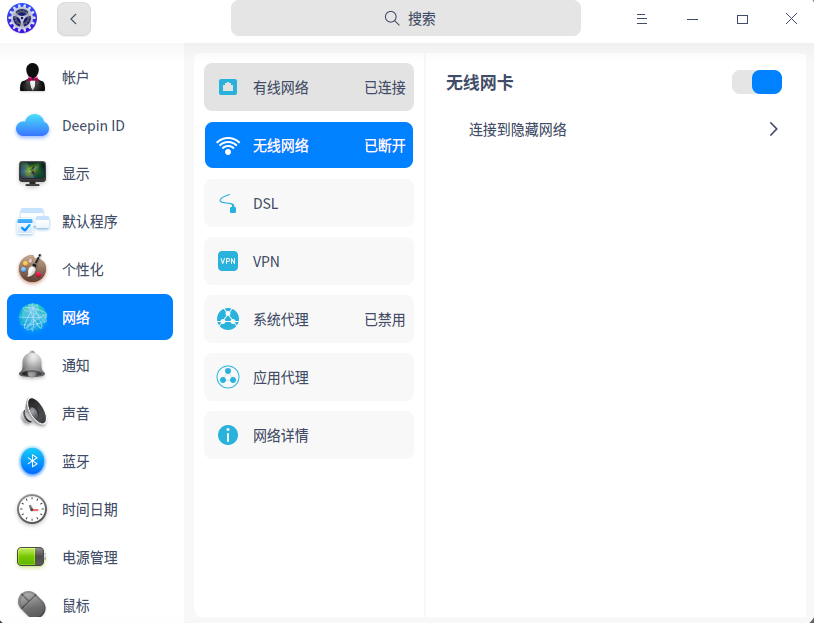
Task: Toggle the 无线网卡 wireless adapter switch
Action: (757, 82)
